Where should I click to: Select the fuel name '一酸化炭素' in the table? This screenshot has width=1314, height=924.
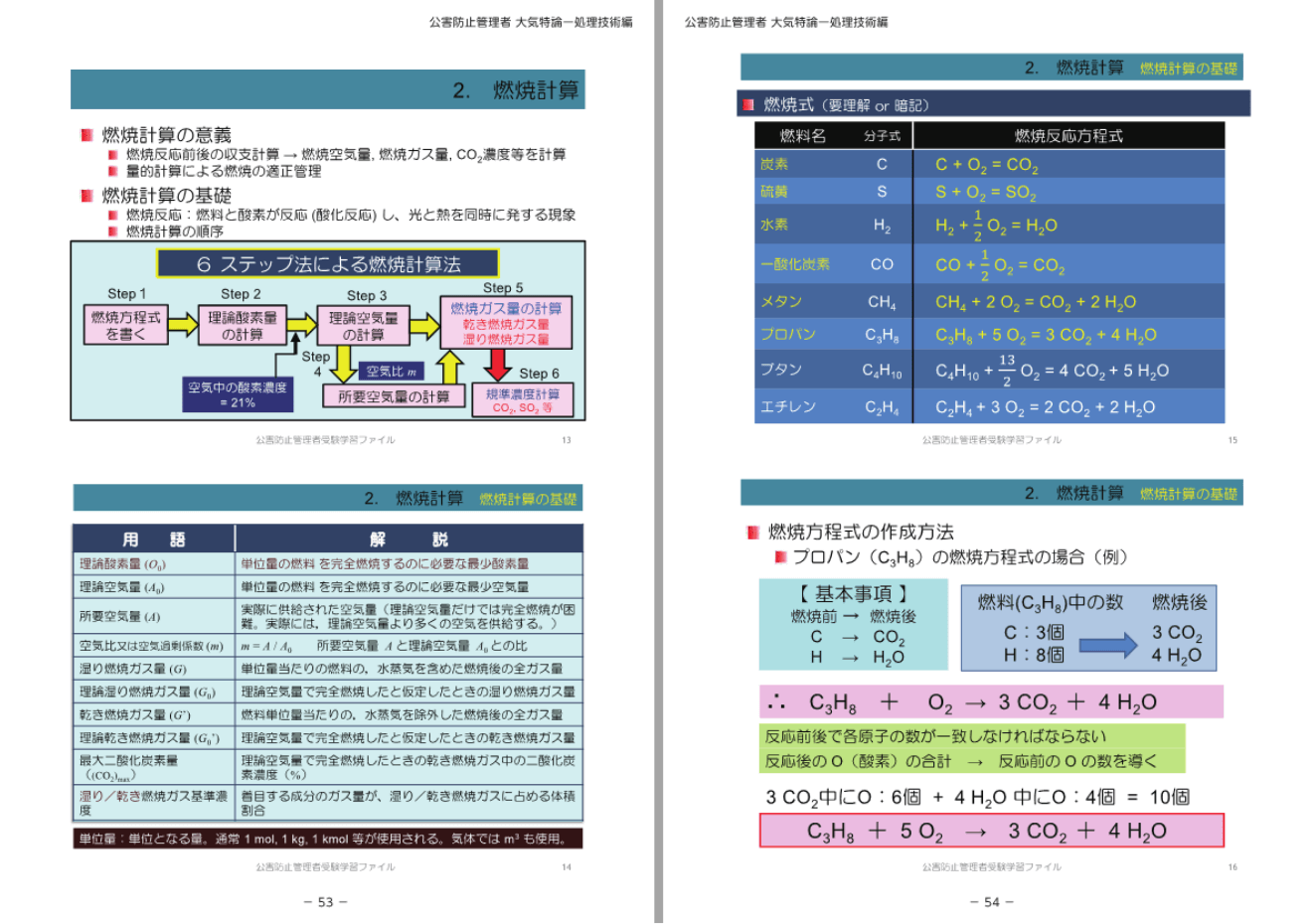pos(795,264)
